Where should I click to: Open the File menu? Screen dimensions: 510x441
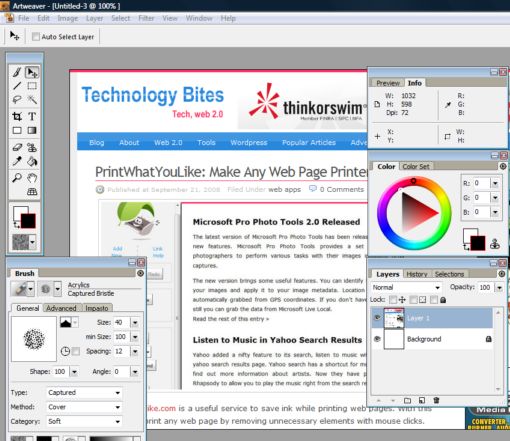[x=23, y=18]
